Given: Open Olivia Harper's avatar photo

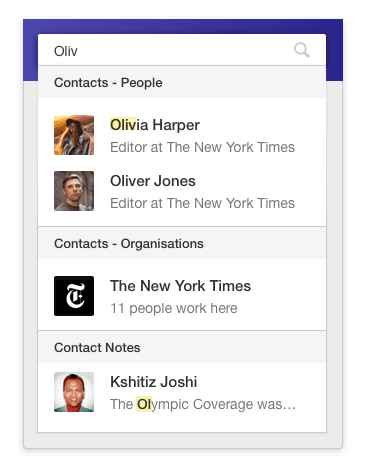Looking at the screenshot, I should point(74,135).
